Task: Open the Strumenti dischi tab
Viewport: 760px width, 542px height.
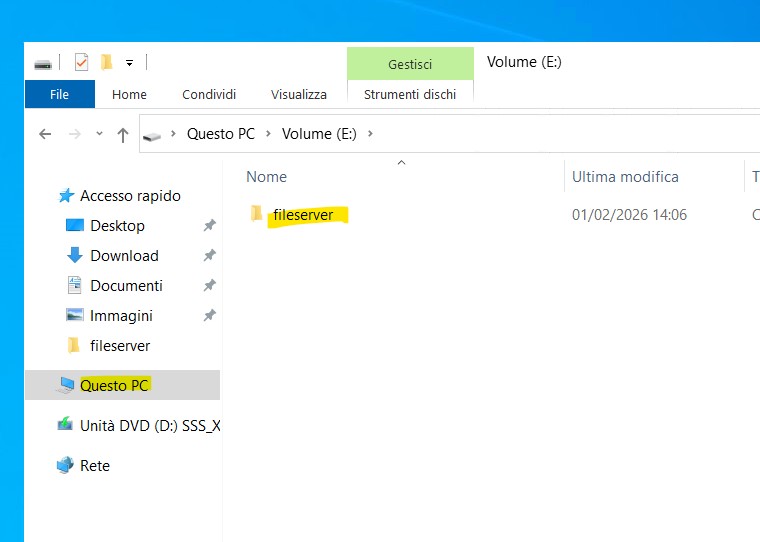Action: pos(410,94)
